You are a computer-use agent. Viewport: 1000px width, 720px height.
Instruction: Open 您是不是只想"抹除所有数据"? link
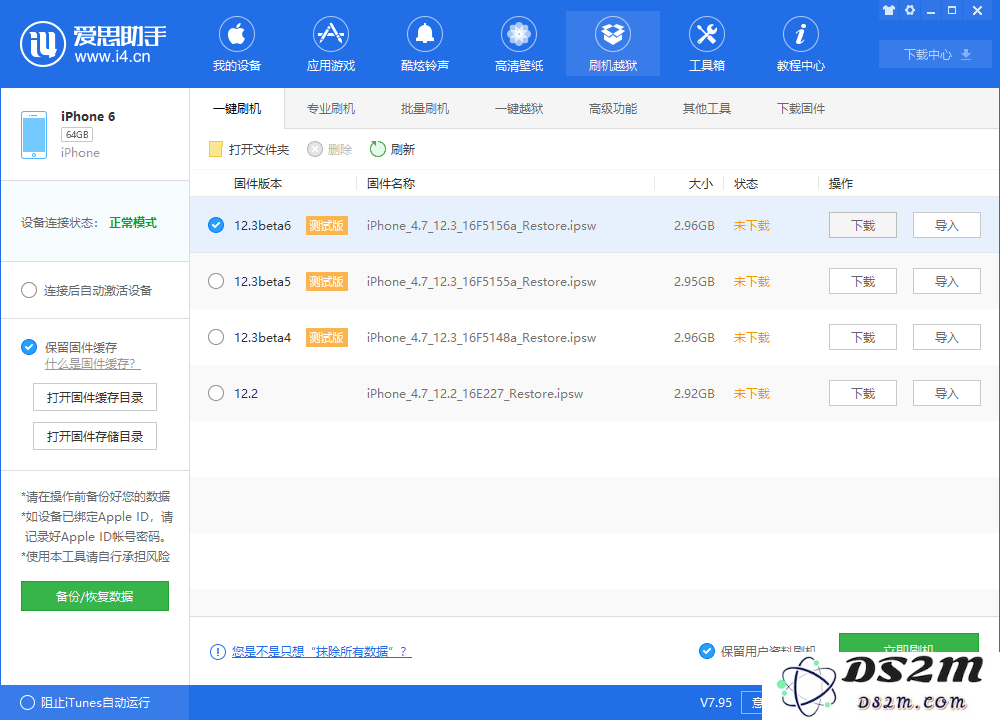321,652
